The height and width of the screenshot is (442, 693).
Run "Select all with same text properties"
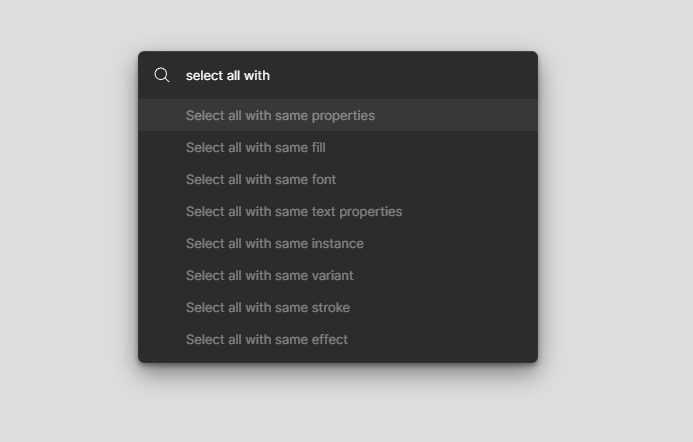[338, 211]
